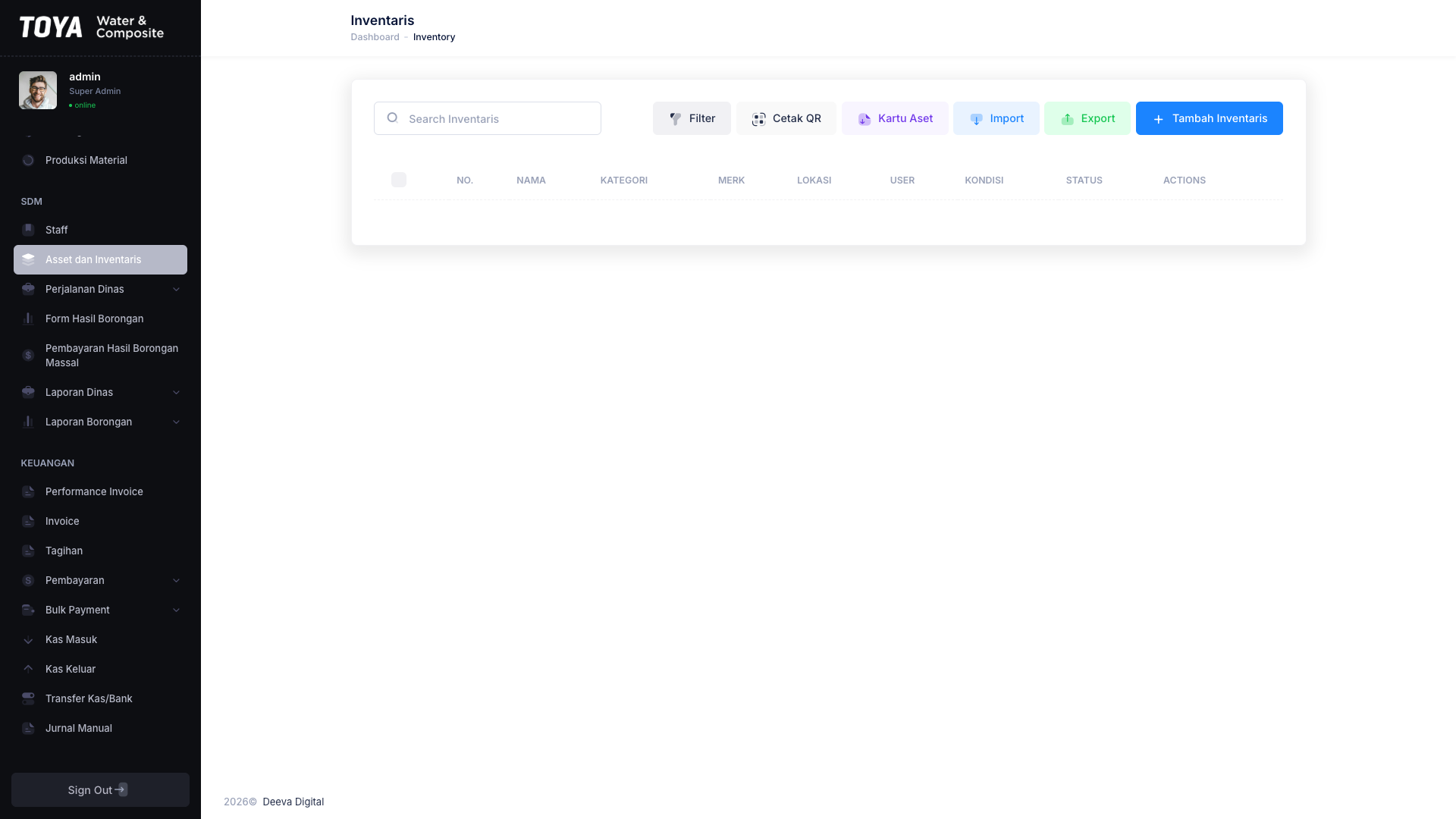Click the QR scan icon on Cetak QR
This screenshot has height=819, width=1456.
758,119
